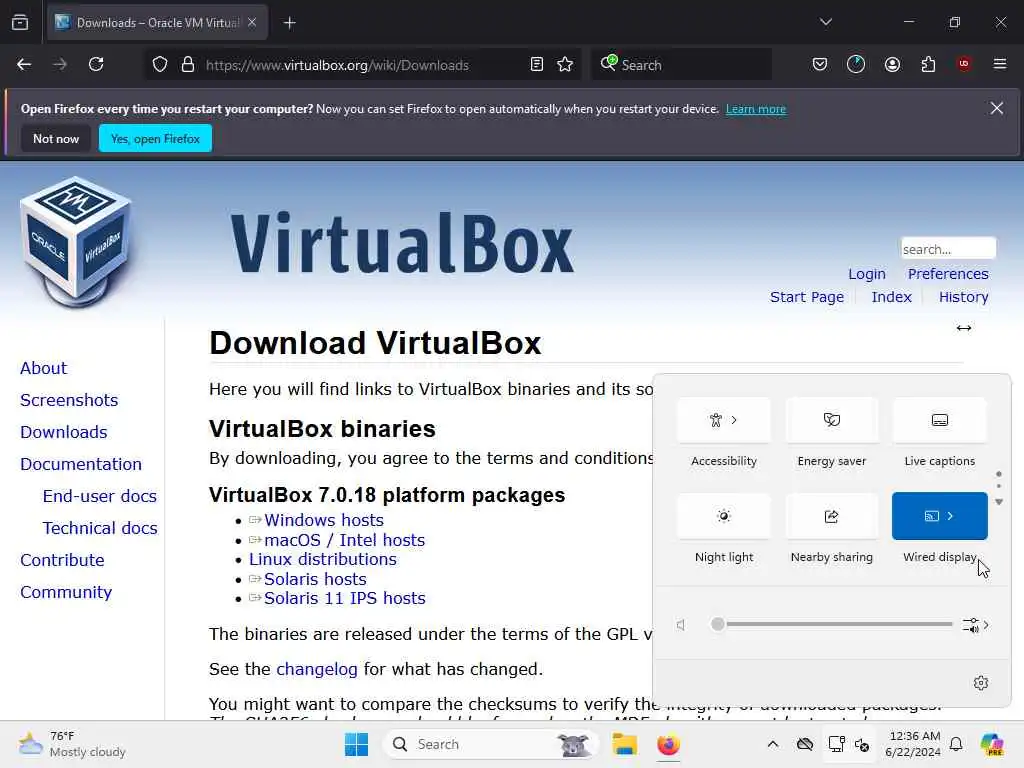Open Linux distributions link
This screenshot has height=768, width=1024.
pos(323,560)
